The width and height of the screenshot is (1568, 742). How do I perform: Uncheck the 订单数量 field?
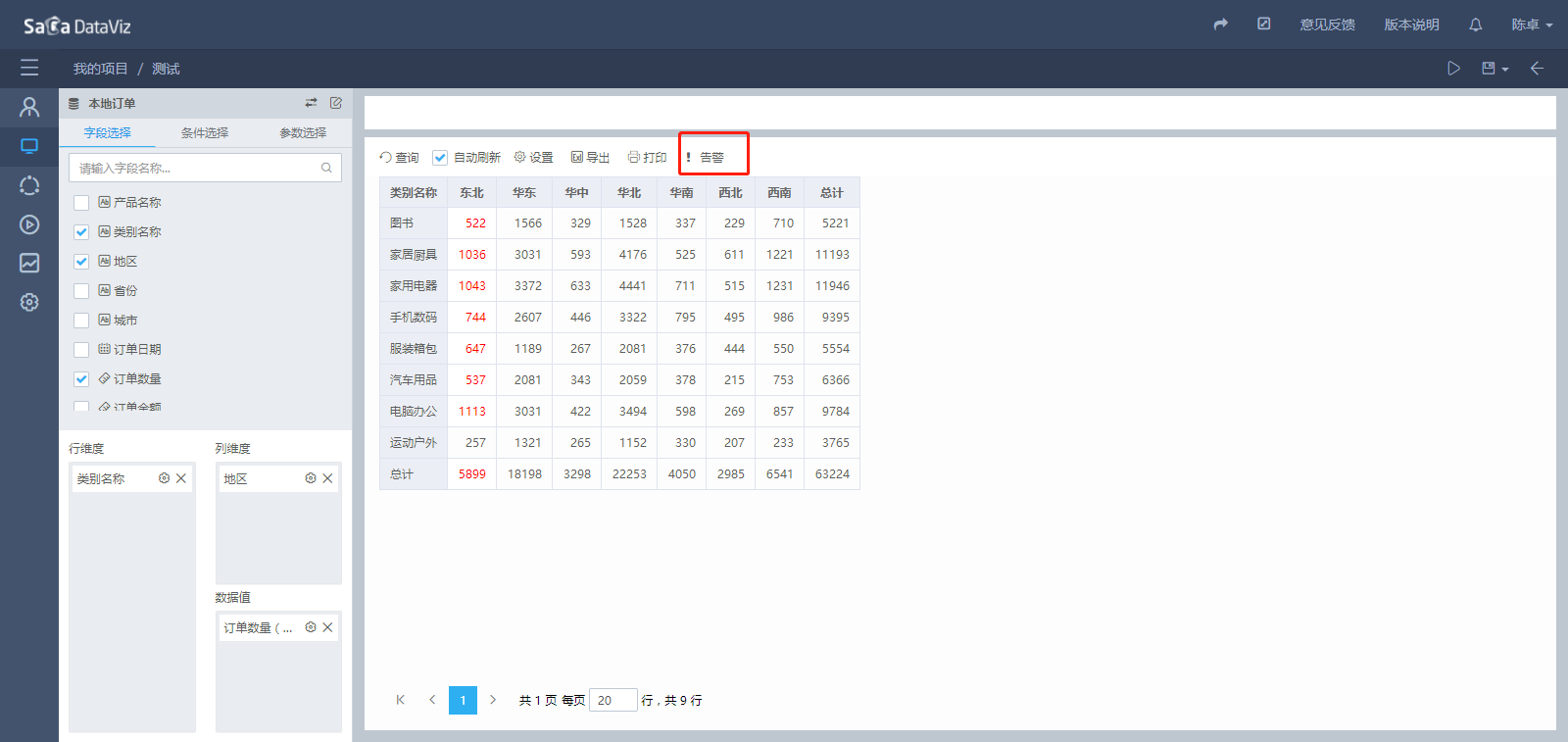point(81,378)
